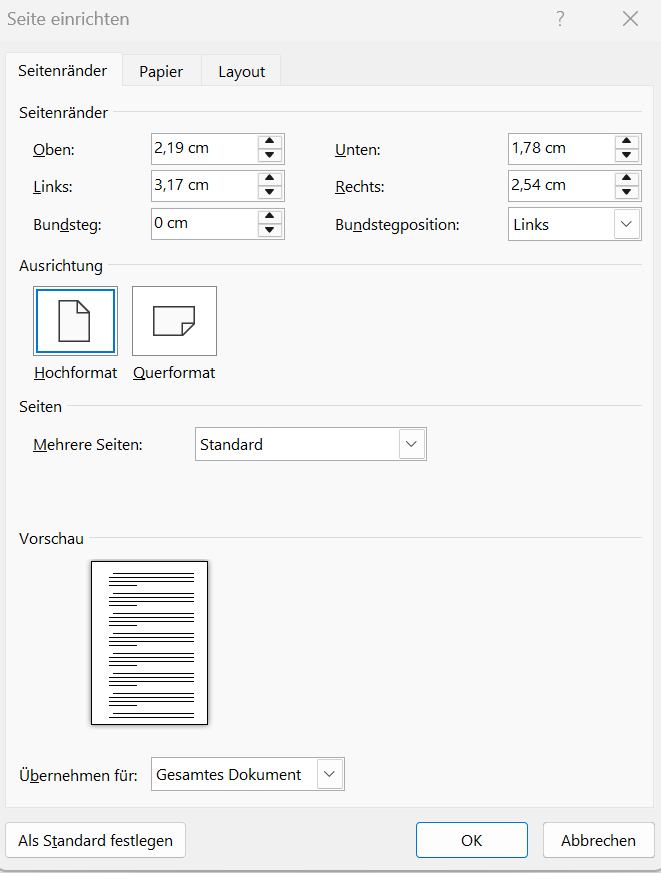The height and width of the screenshot is (873, 661).
Task: Click Als Standard festlegen button
Action: 95,840
